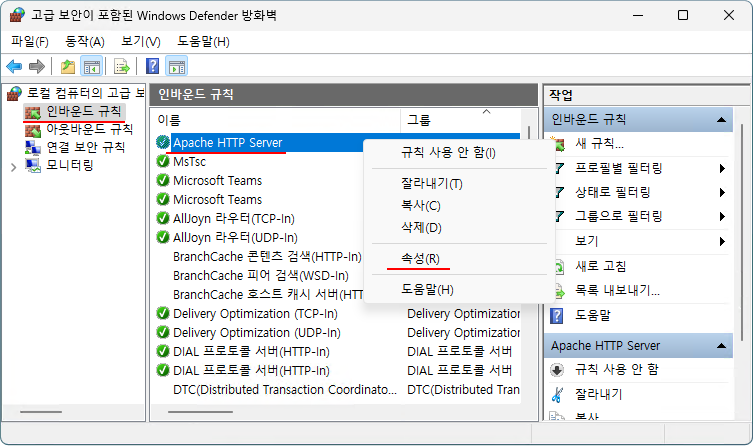Open the 도움말(H) menu in menu bar
The width and height of the screenshot is (753, 446).
204,42
